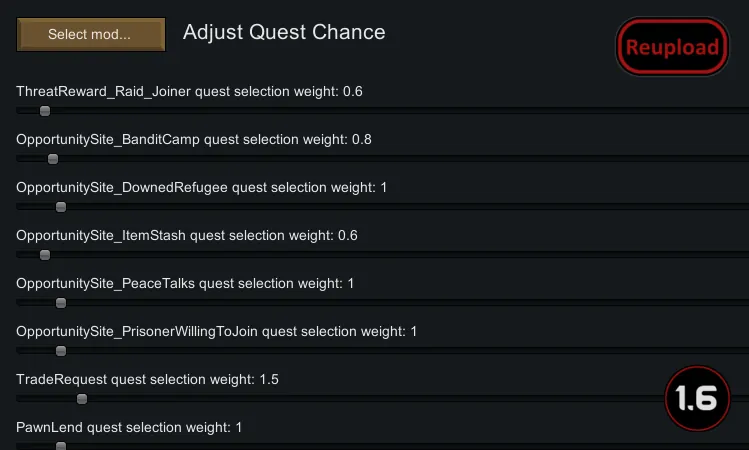This screenshot has width=749, height=450.
Task: Click the red Reupload badge
Action: click(672, 47)
